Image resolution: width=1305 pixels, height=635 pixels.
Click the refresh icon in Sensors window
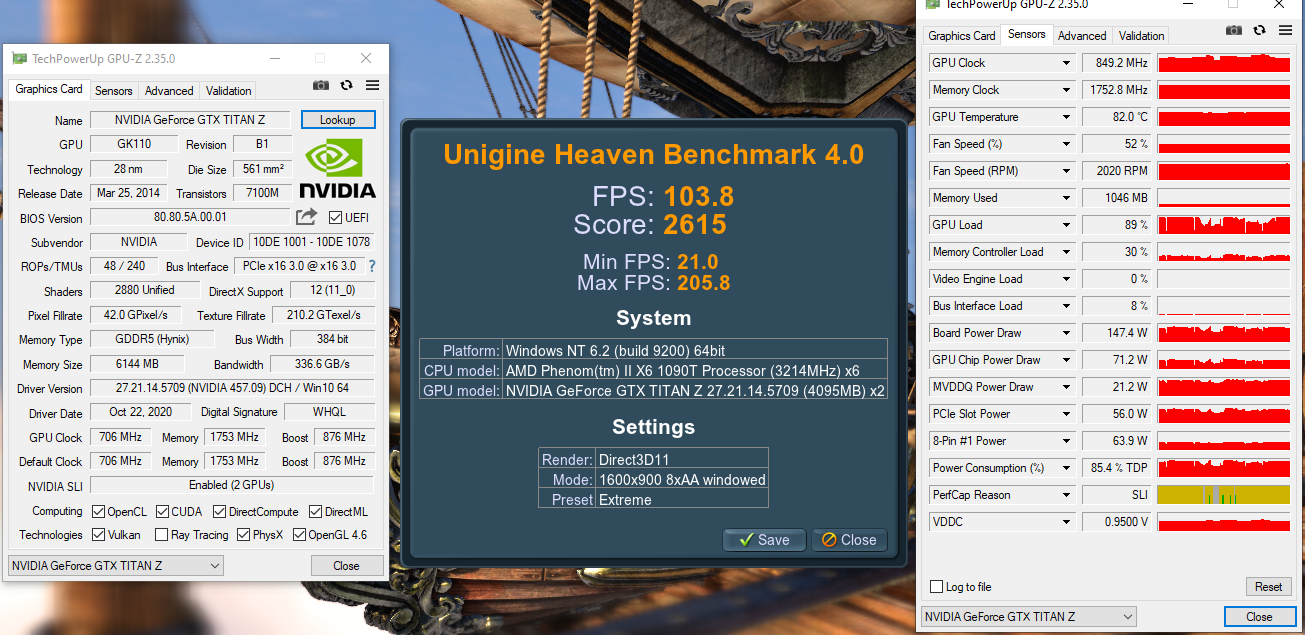click(1259, 31)
